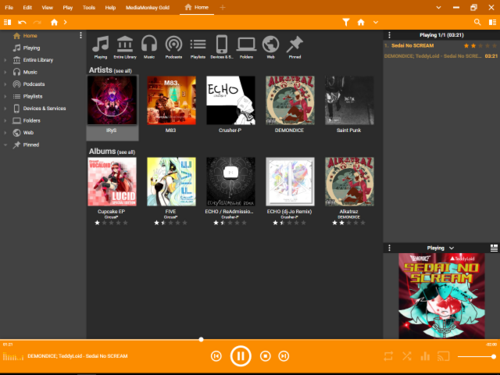Expand the Folders tree node
Screen dimensions: 500x375
(5, 121)
